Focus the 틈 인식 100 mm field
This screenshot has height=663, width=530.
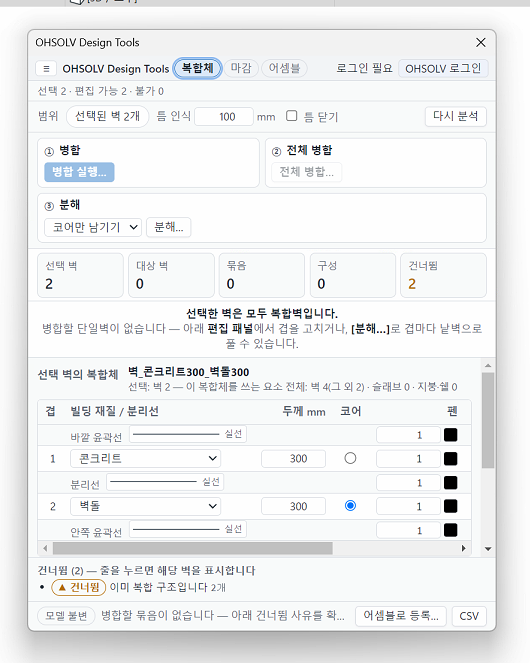[x=224, y=117]
